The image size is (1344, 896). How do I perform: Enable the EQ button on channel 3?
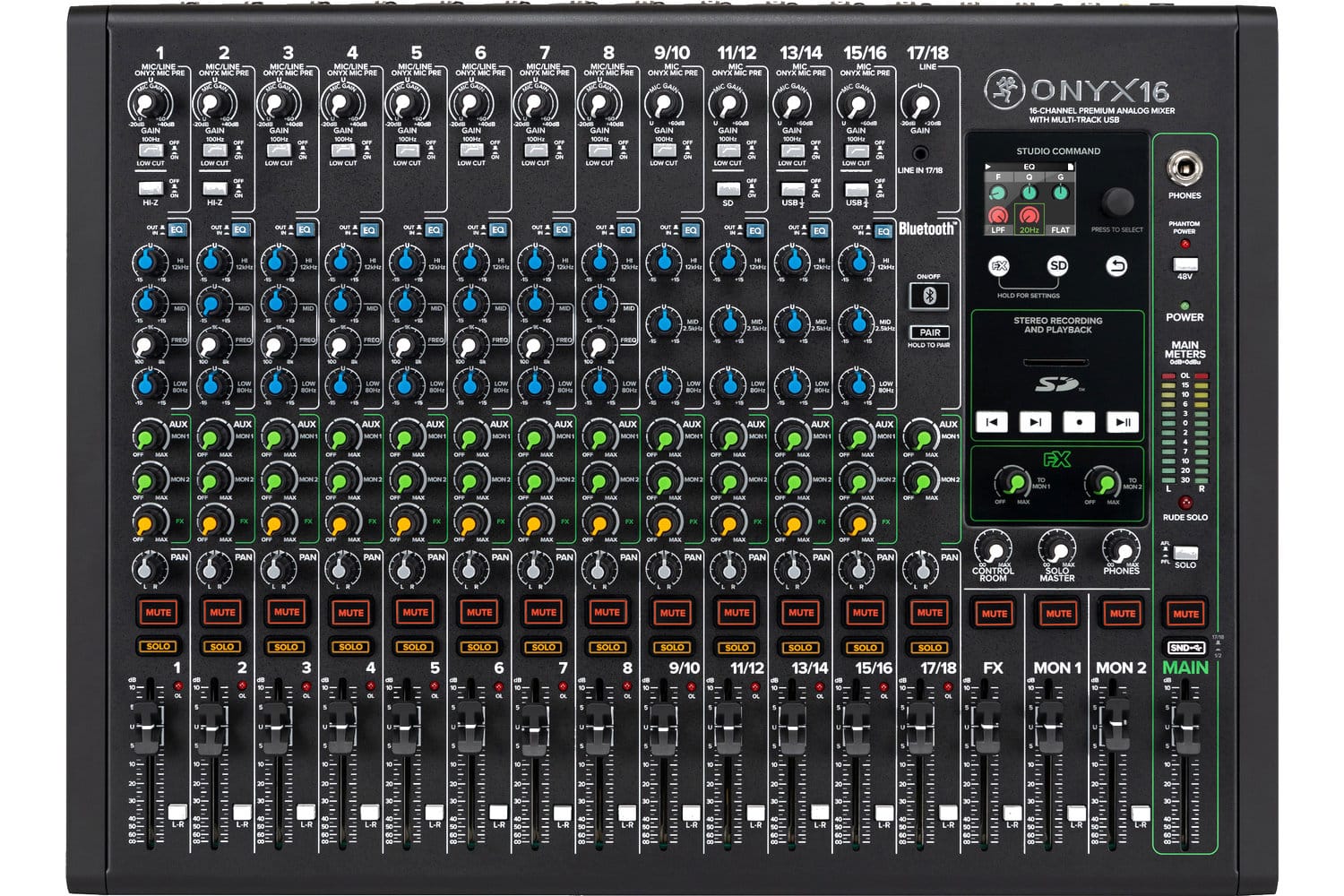click(305, 229)
